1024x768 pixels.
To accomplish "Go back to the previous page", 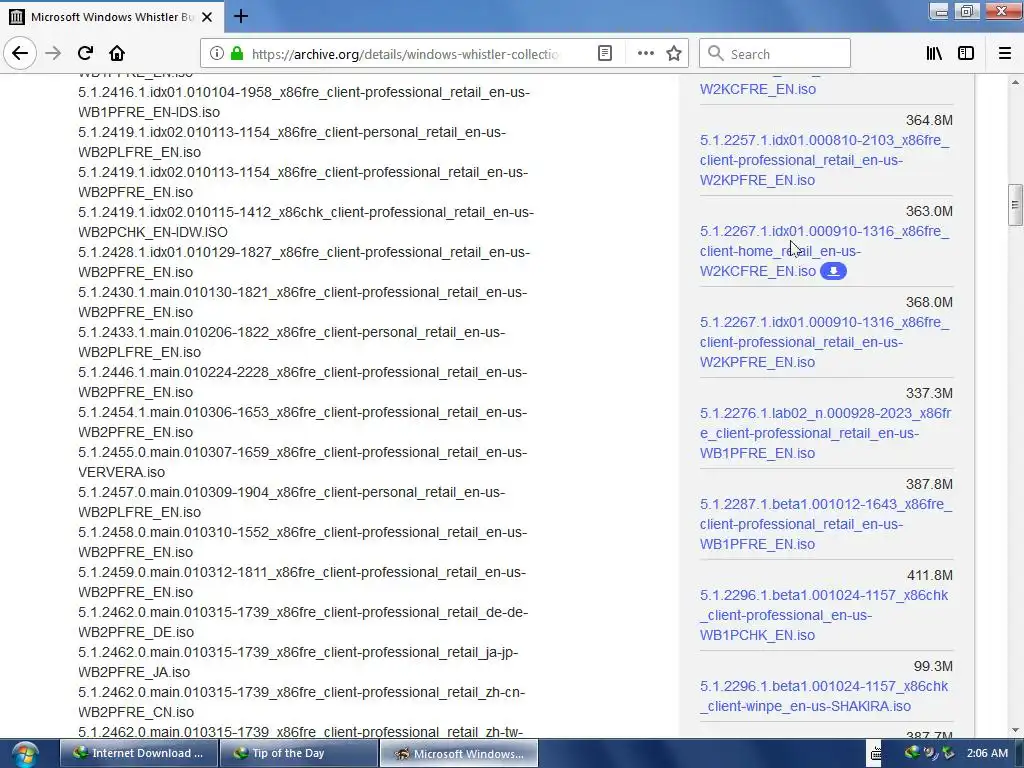I will [20, 53].
